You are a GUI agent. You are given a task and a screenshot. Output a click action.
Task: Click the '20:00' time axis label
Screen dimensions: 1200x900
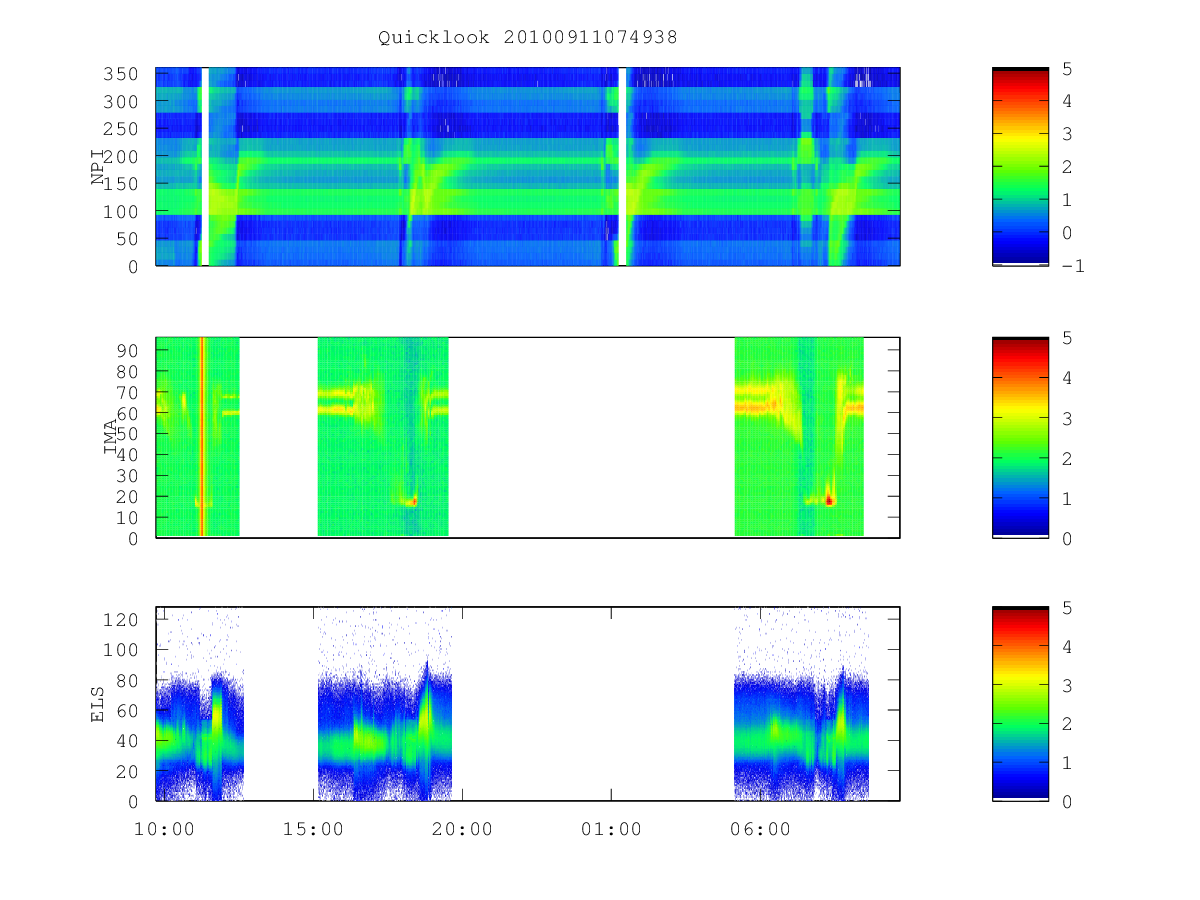[462, 829]
